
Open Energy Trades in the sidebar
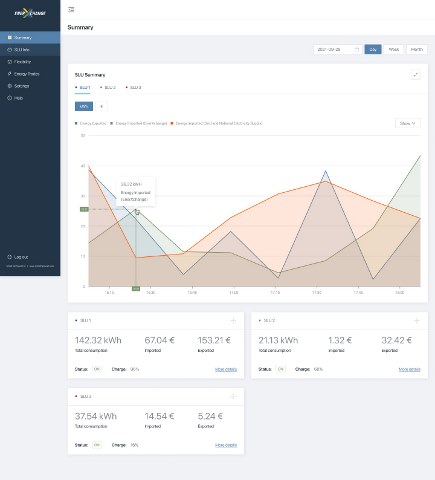click(27, 74)
